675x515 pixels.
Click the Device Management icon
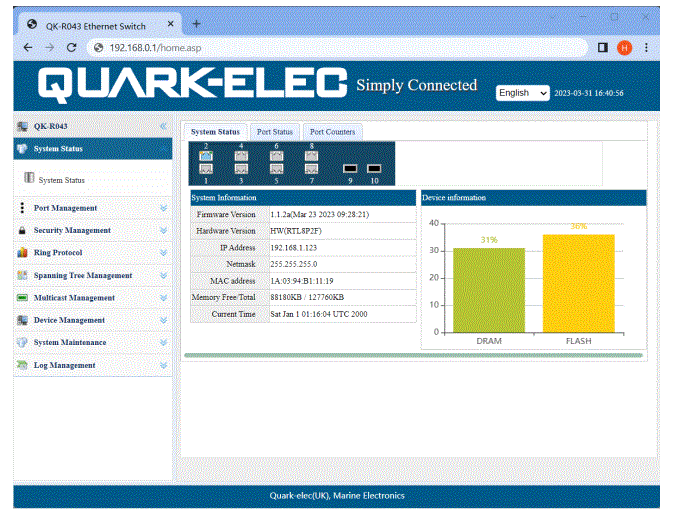22,320
